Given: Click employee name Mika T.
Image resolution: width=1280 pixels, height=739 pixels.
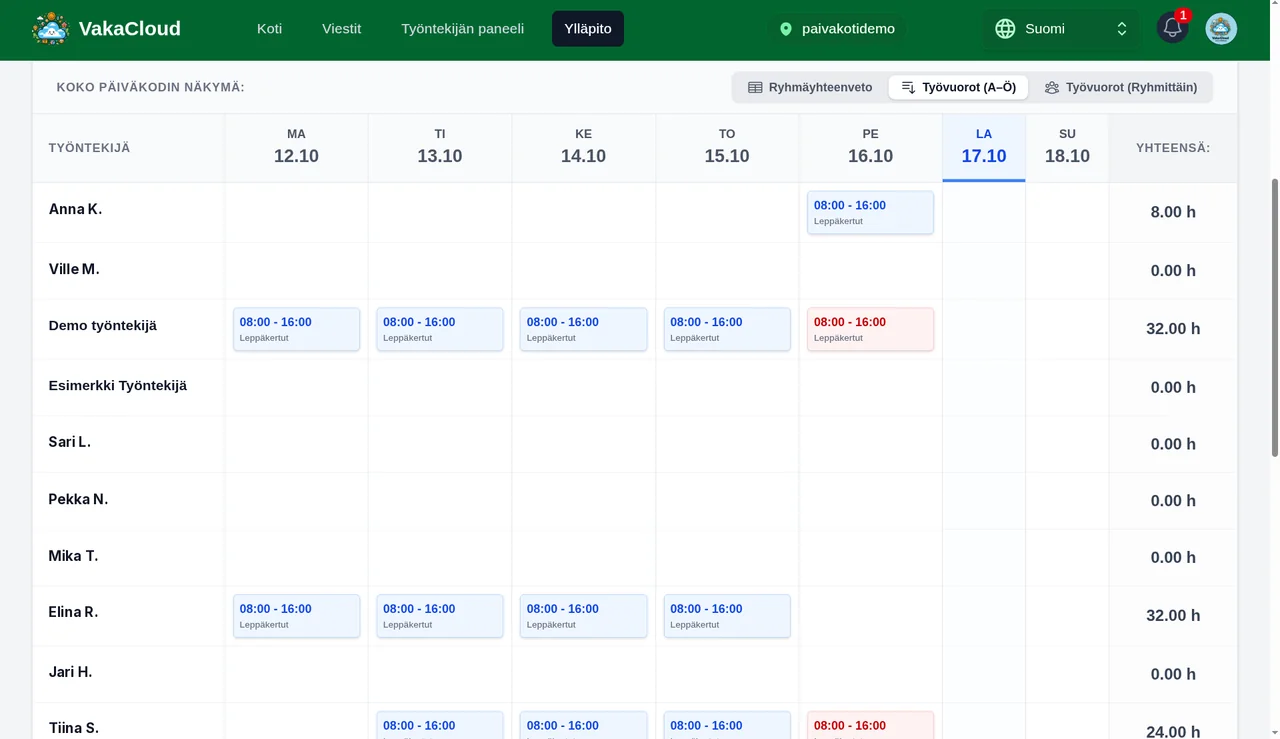Looking at the screenshot, I should coord(73,556).
